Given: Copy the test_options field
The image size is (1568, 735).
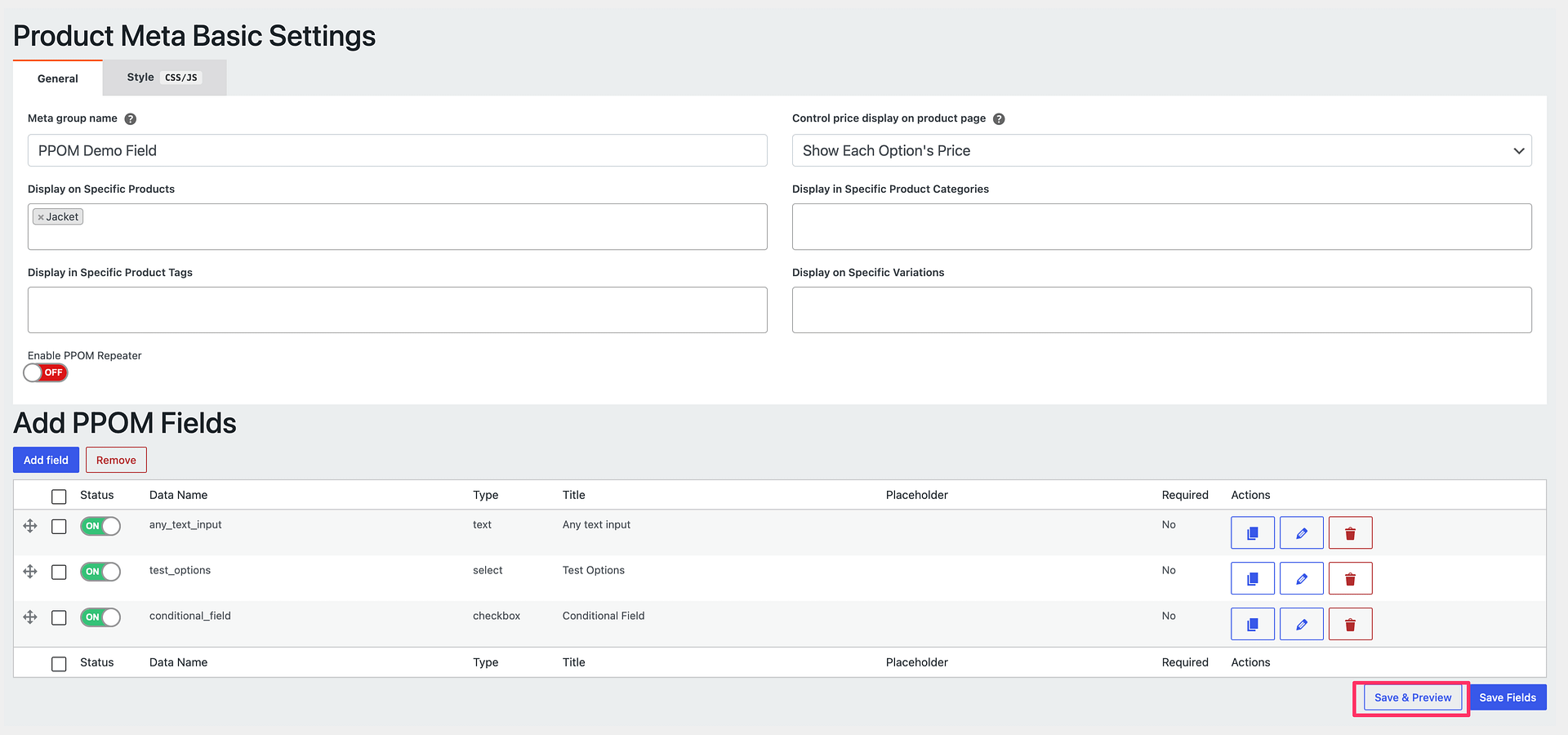Looking at the screenshot, I should point(1252,578).
